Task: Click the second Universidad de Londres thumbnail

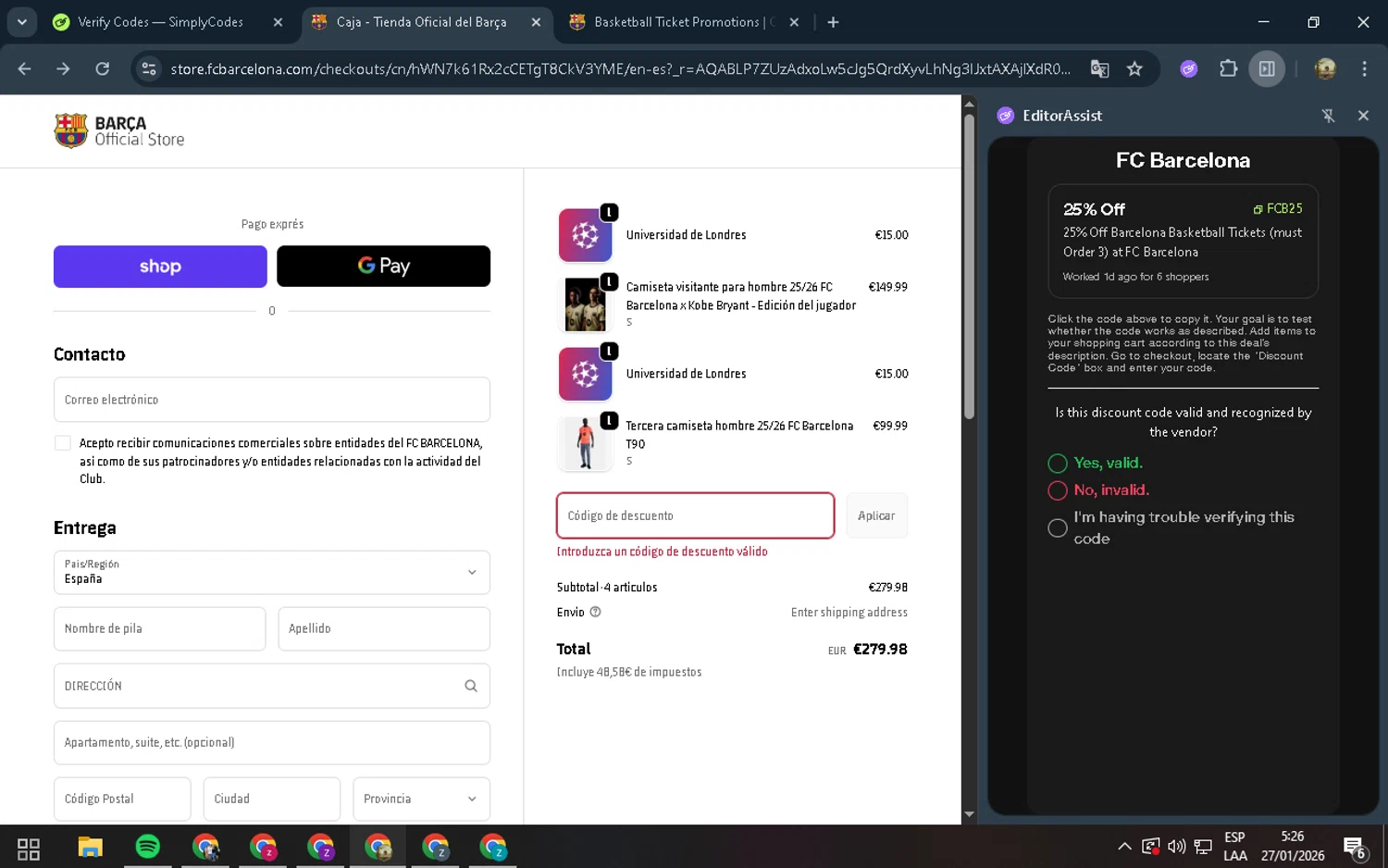Action: pyautogui.click(x=586, y=374)
